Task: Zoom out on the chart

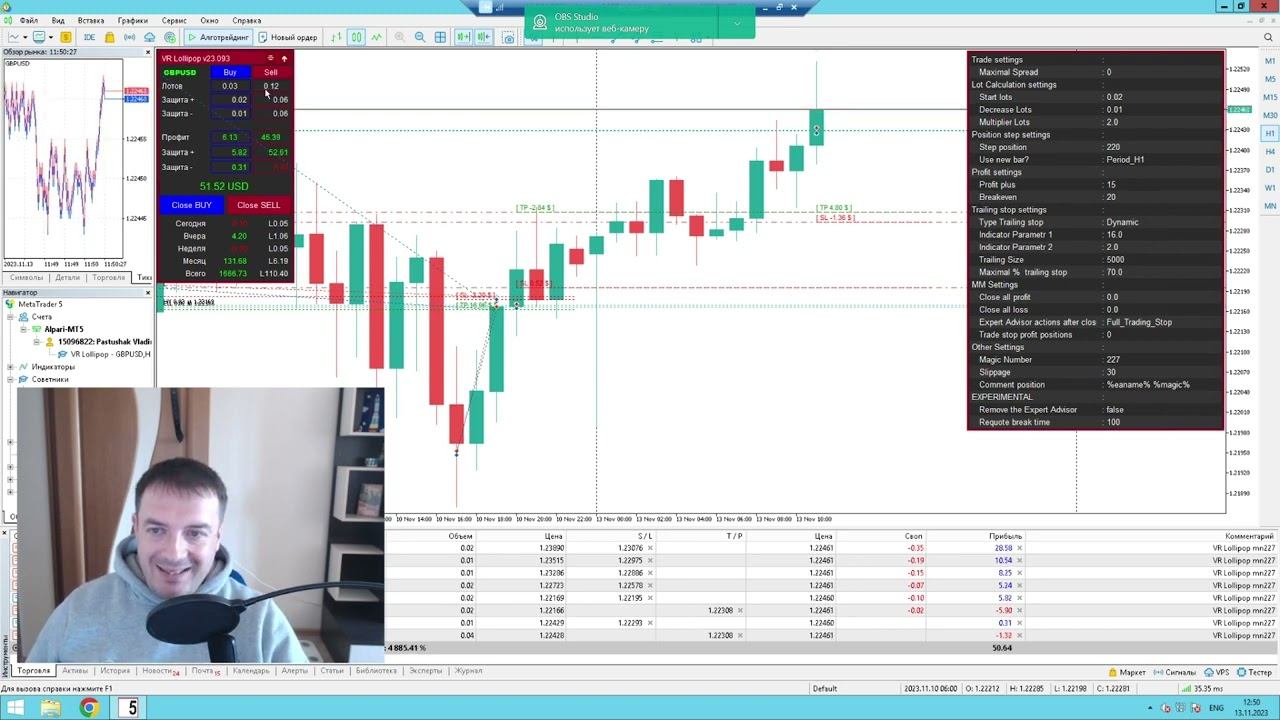Action: tap(420, 37)
